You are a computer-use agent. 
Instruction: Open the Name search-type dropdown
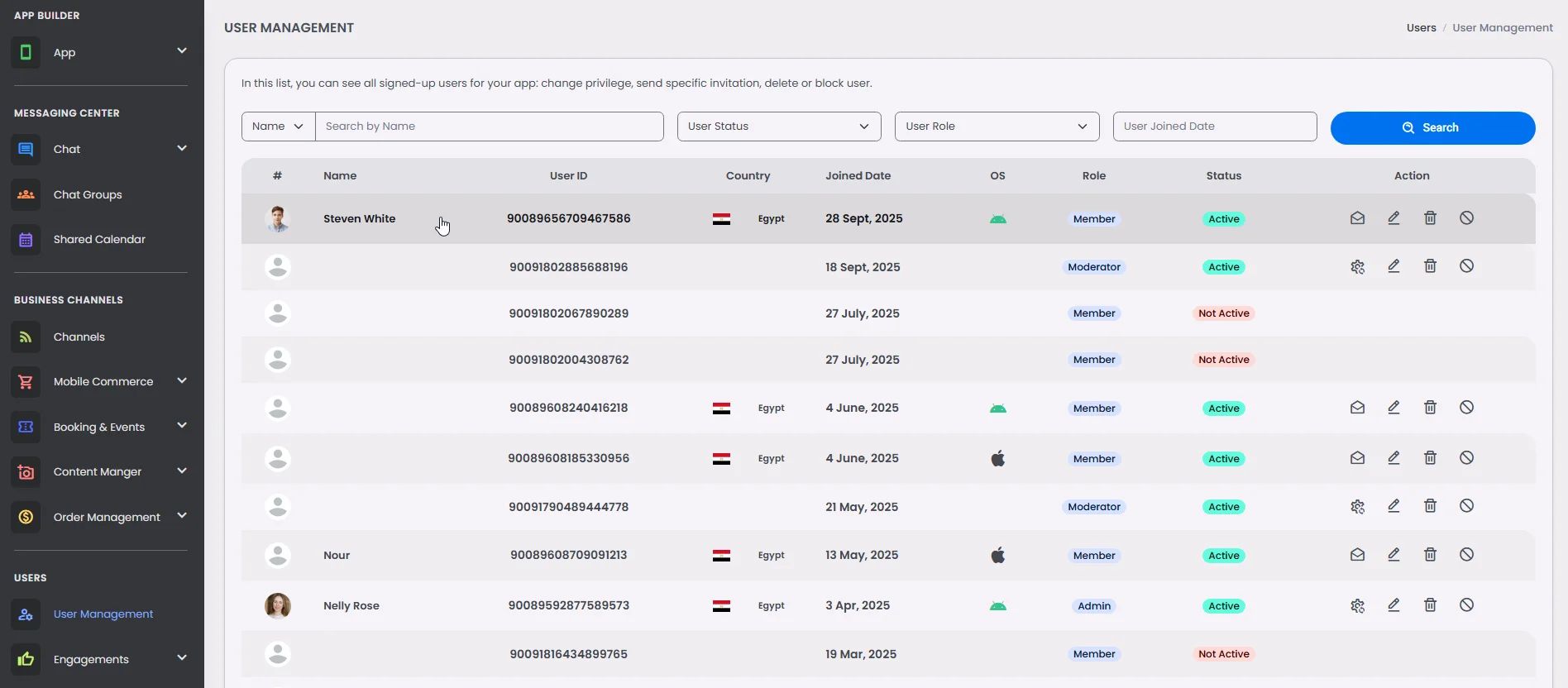278,127
